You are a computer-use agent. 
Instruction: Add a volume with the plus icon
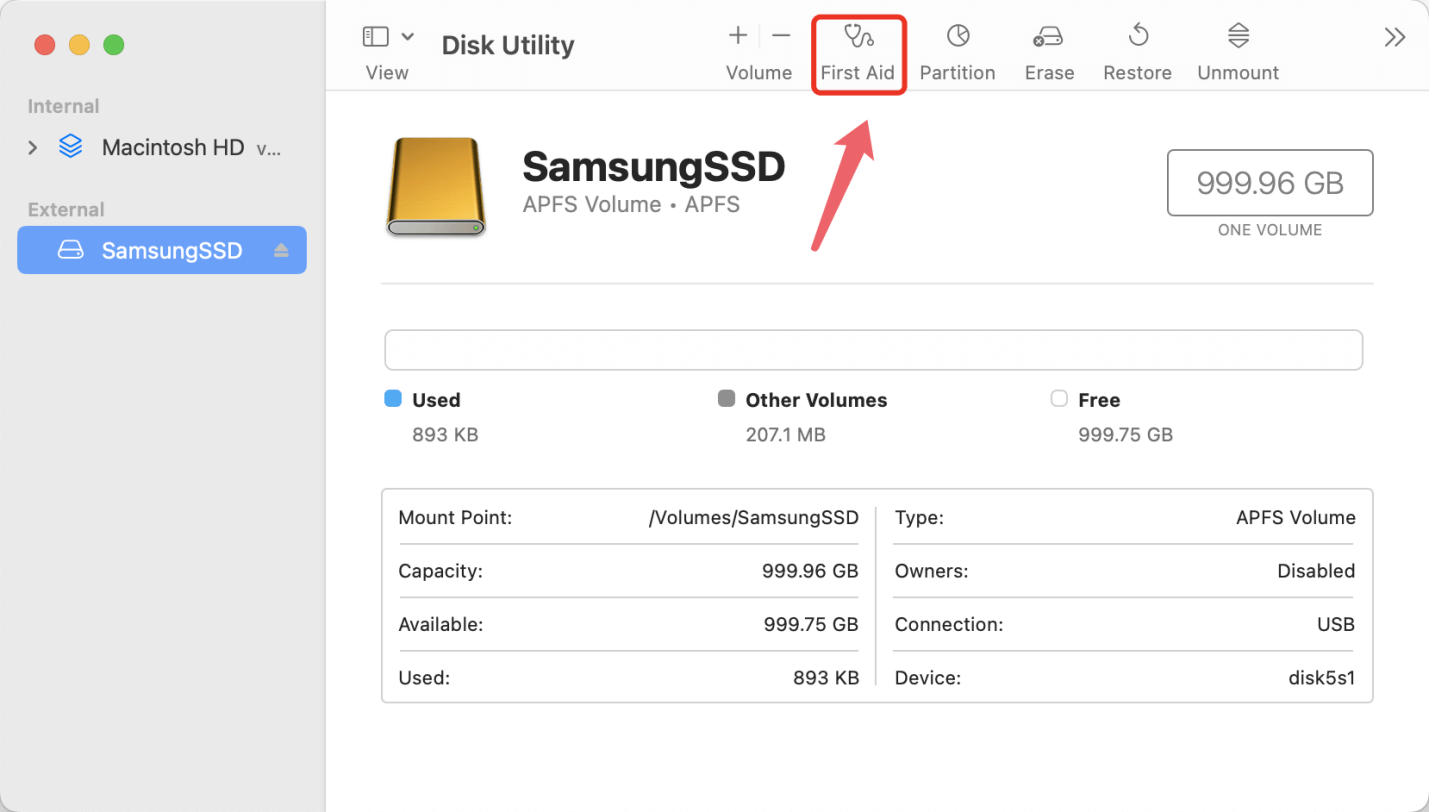(x=736, y=36)
